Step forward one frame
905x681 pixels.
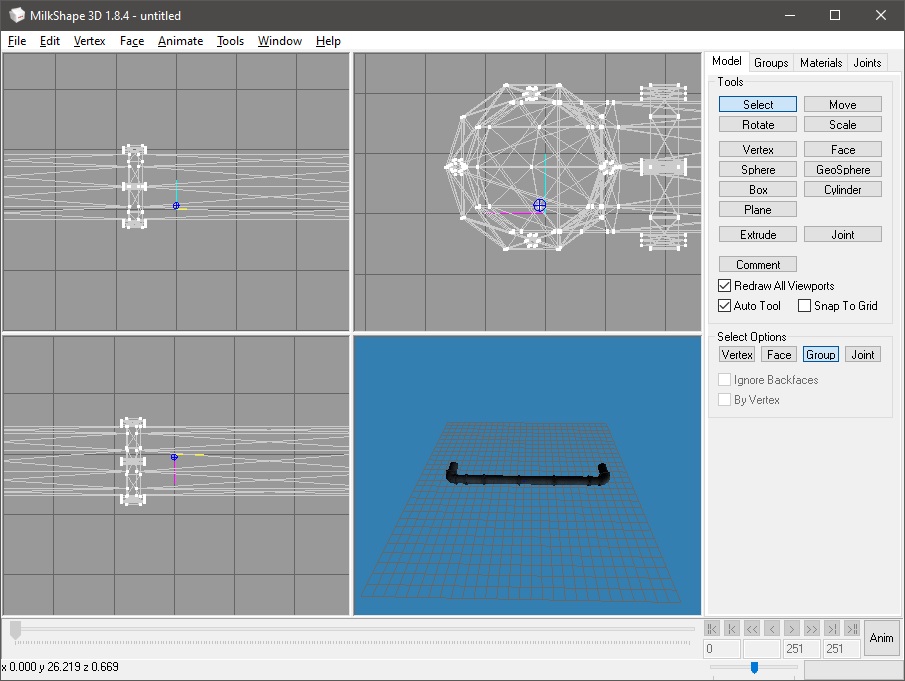tap(791, 628)
